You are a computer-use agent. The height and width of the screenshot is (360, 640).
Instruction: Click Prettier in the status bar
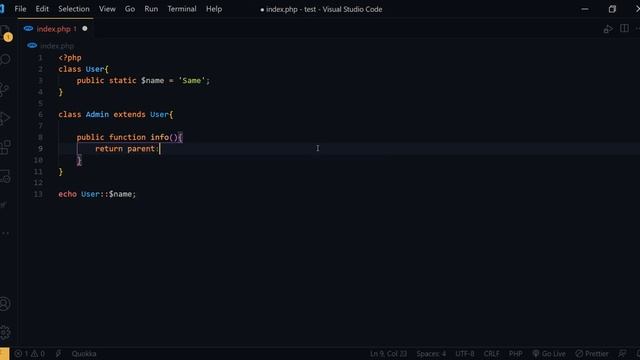[592, 354]
